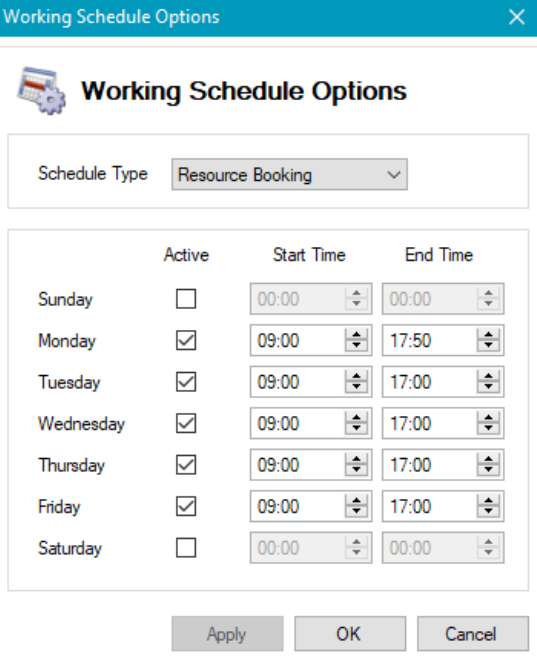Uncheck the Wednesday active checkbox

pyautogui.click(x=186, y=423)
